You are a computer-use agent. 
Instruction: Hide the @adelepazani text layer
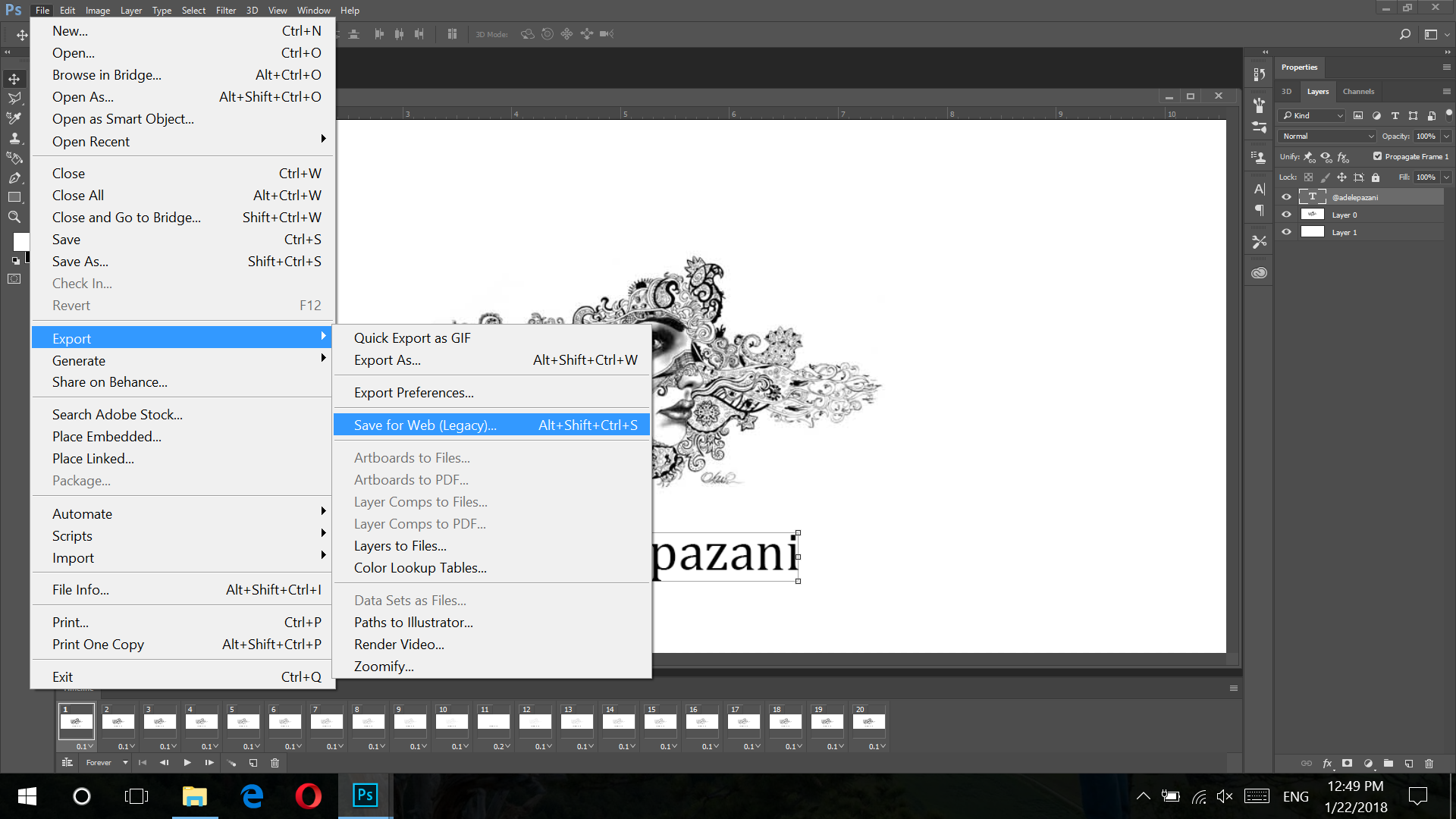[x=1286, y=196]
